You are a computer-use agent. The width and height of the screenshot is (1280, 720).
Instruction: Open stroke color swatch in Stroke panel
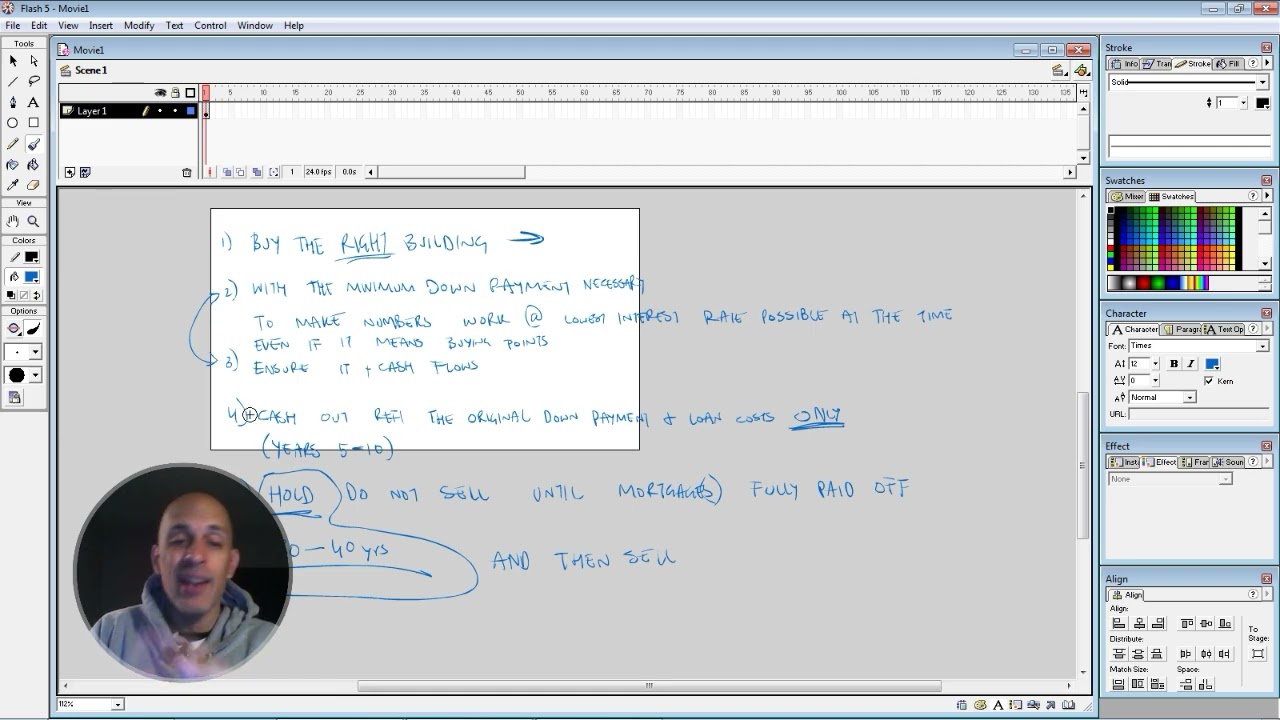pos(1263,103)
